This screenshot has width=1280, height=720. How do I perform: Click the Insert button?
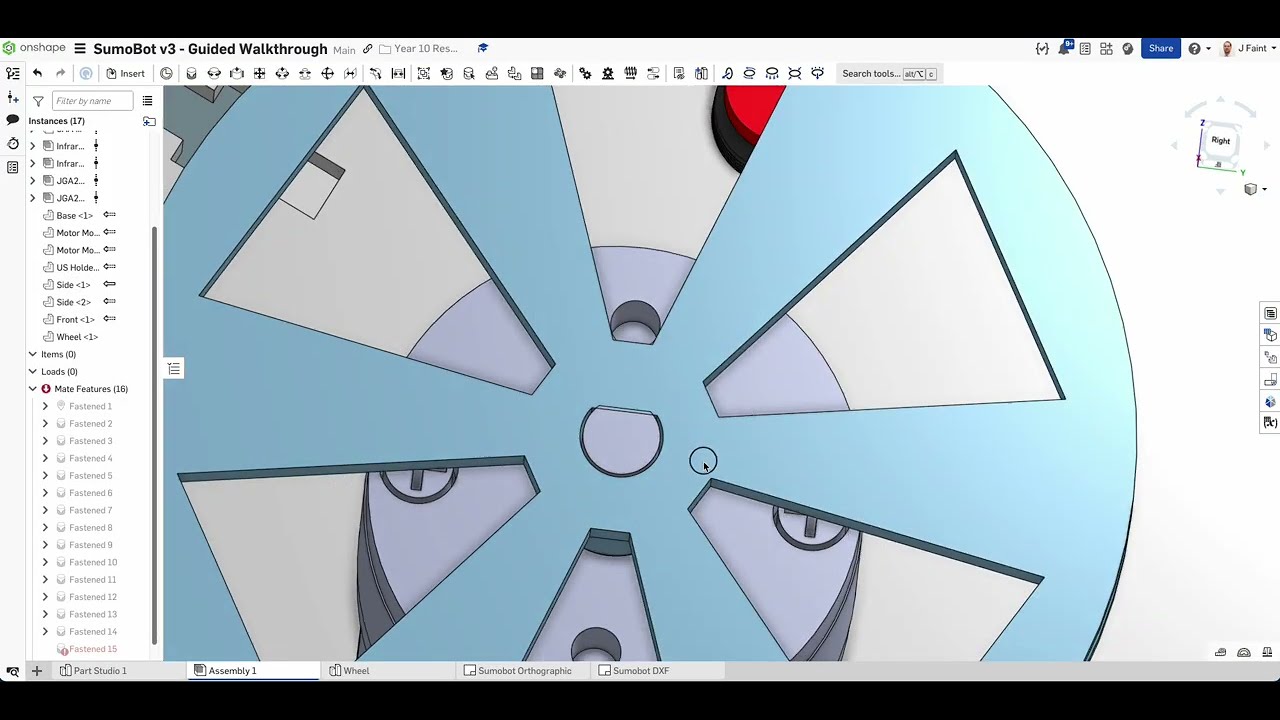coord(125,73)
